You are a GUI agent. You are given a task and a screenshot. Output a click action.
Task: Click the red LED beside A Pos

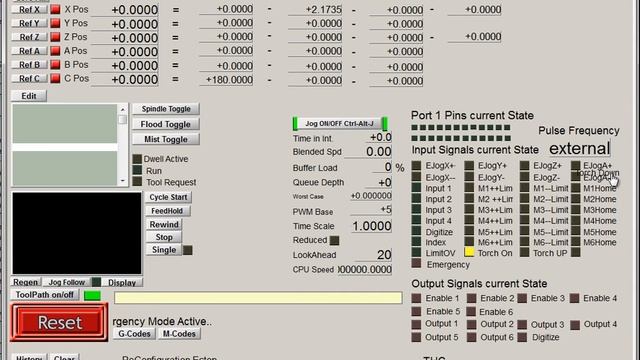tap(56, 51)
